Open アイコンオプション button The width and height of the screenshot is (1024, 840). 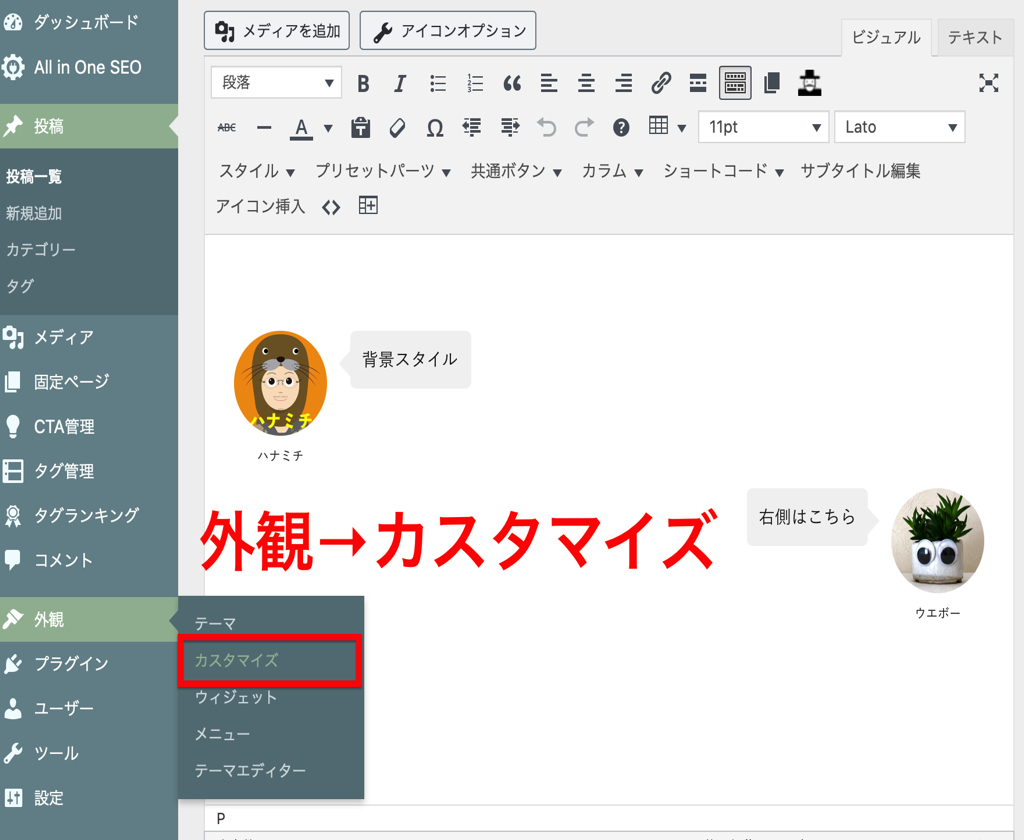click(x=448, y=31)
